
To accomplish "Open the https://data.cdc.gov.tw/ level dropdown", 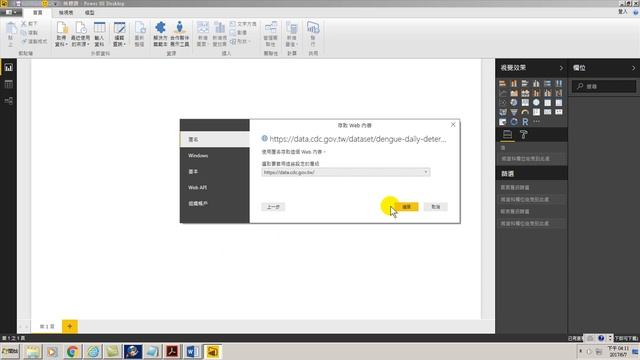I will click(346, 172).
